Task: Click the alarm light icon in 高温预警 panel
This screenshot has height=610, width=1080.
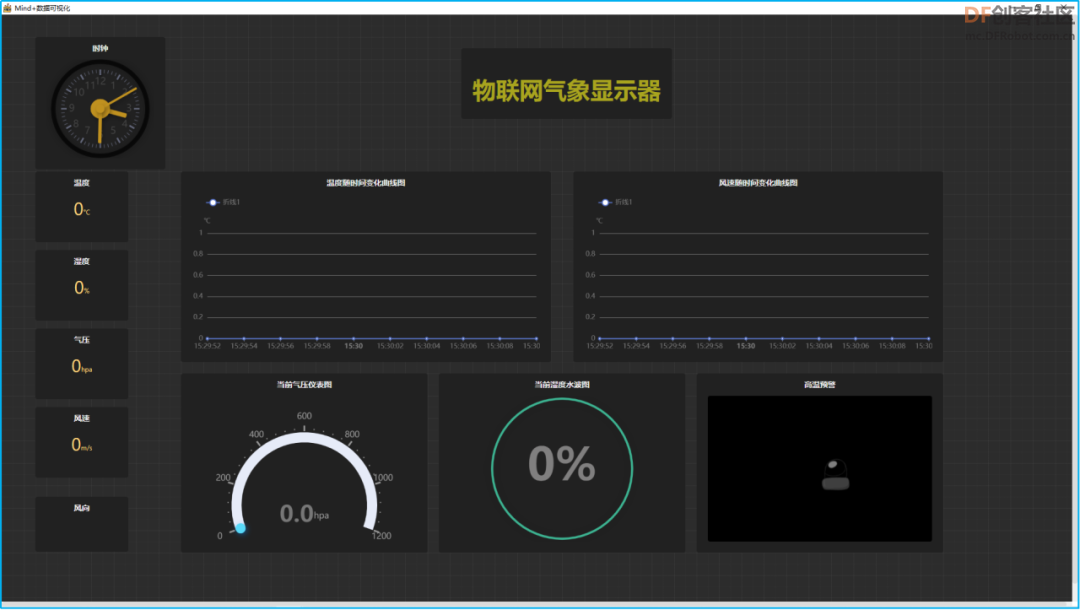Action: [x=835, y=474]
